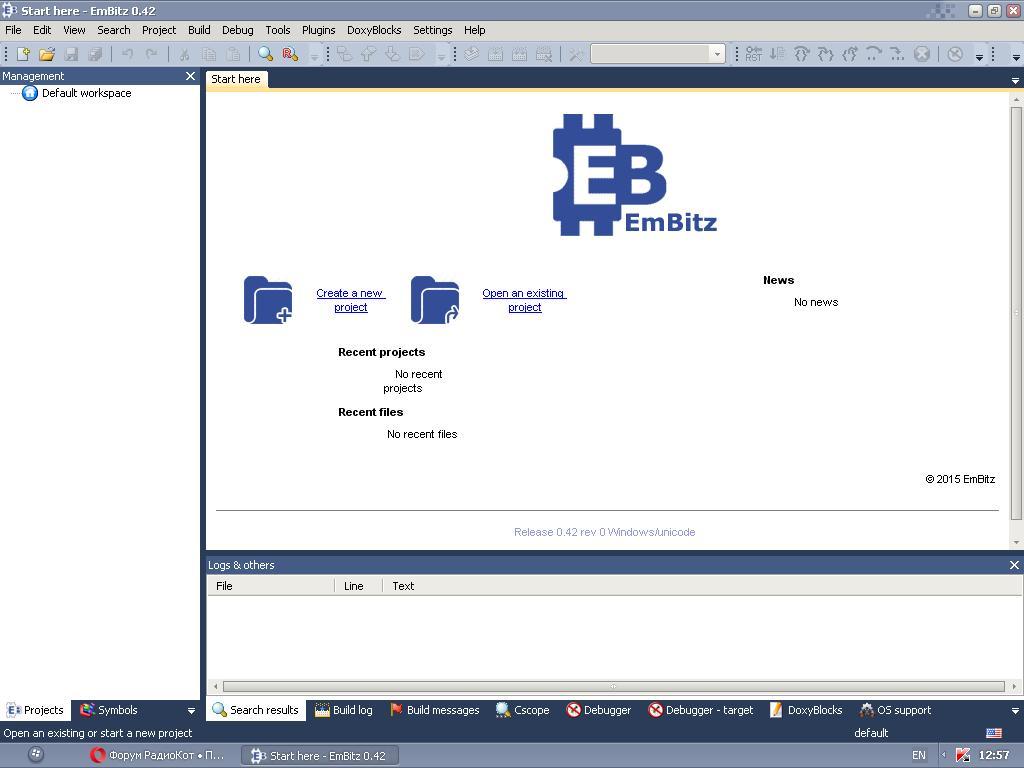
Task: Click the Open file folder icon
Action: [46, 54]
